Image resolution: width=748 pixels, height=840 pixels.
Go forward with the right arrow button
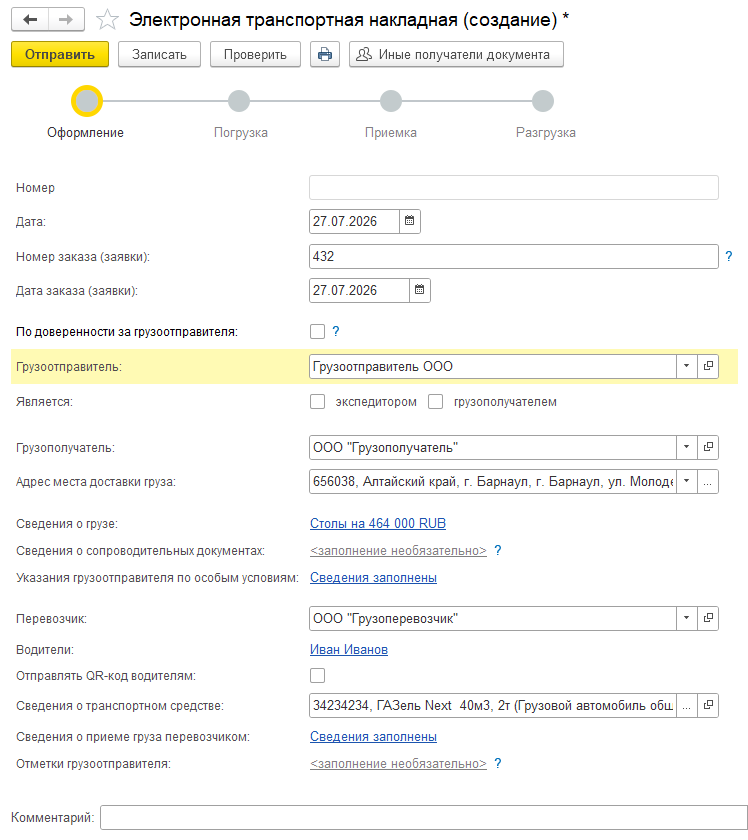(66, 20)
